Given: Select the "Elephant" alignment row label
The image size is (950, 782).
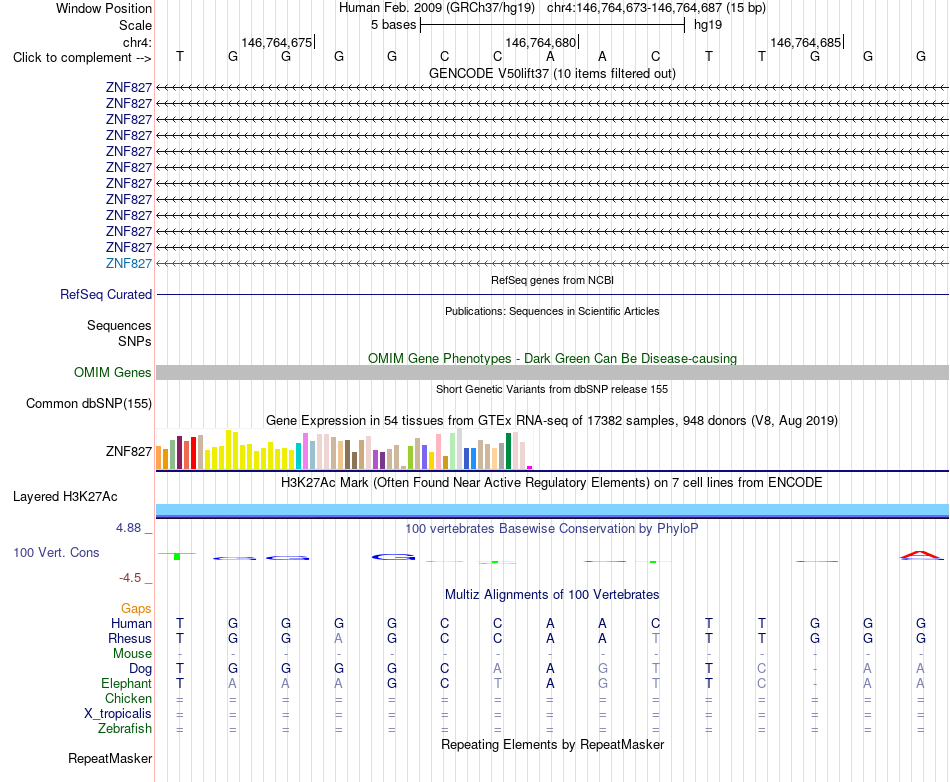Looking at the screenshot, I should (127, 684).
